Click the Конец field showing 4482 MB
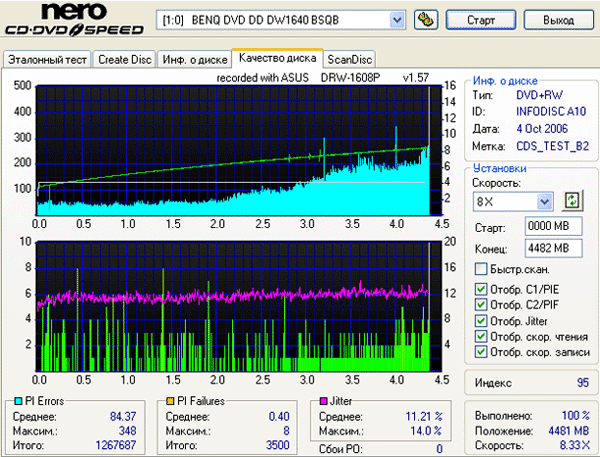Image resolution: width=600 pixels, height=457 pixels. (x=546, y=247)
